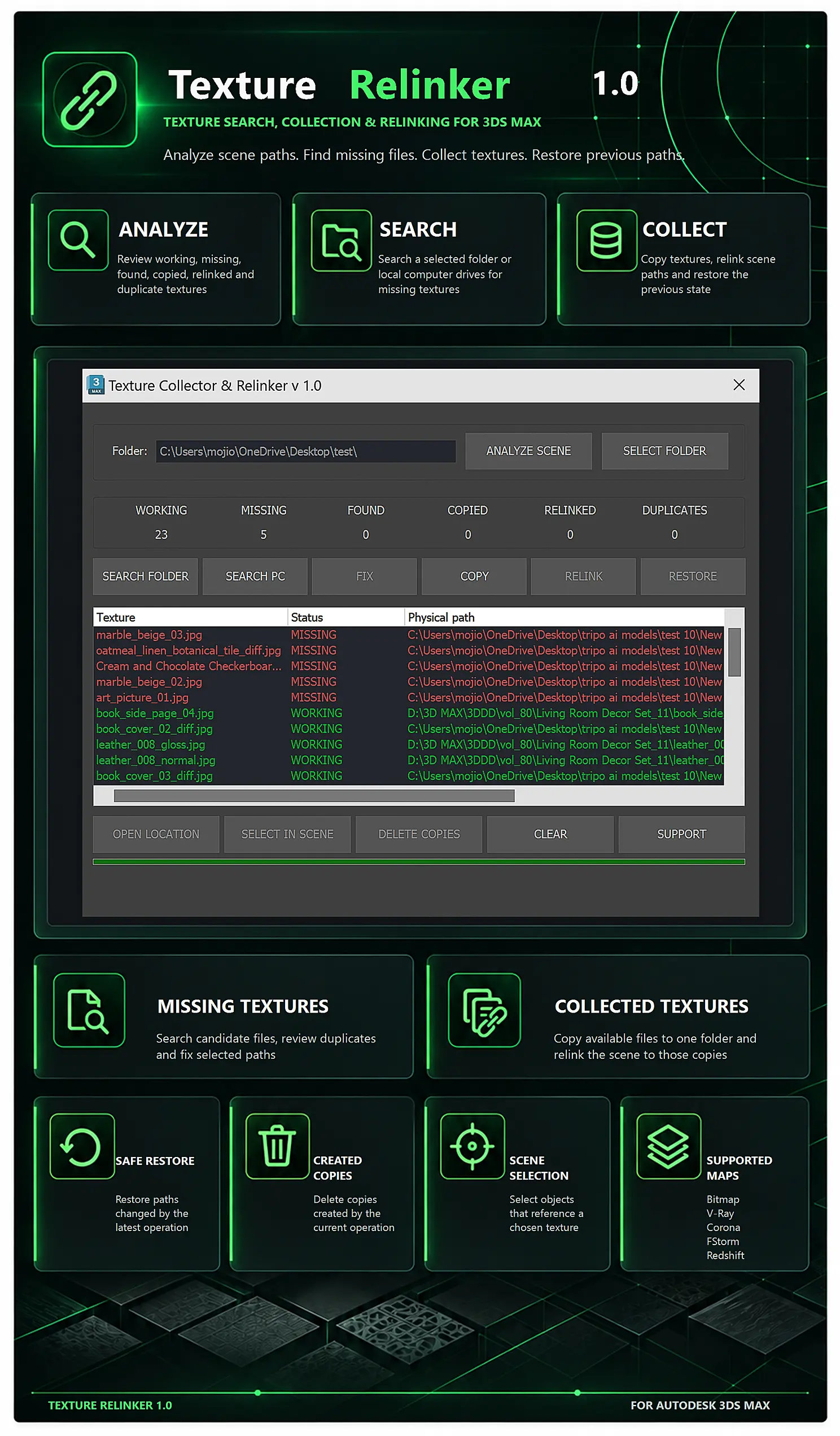Click the ANALYZE SCENE button

pos(528,451)
